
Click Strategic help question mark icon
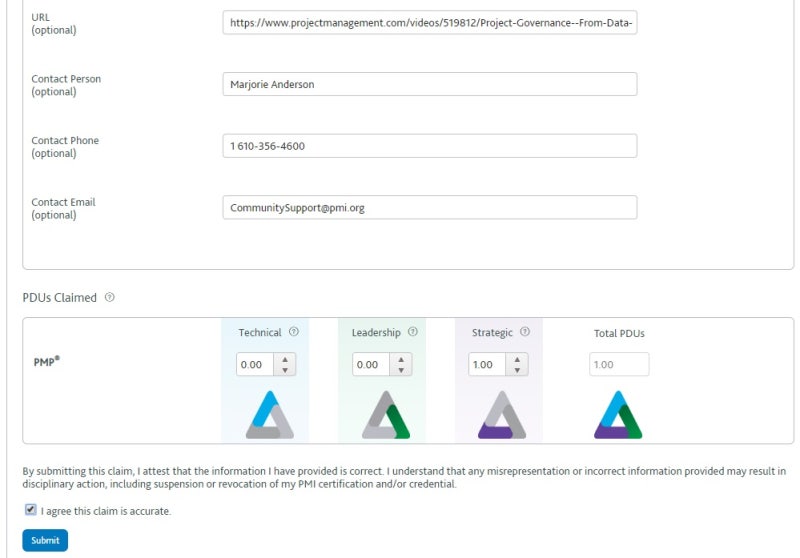[525, 332]
